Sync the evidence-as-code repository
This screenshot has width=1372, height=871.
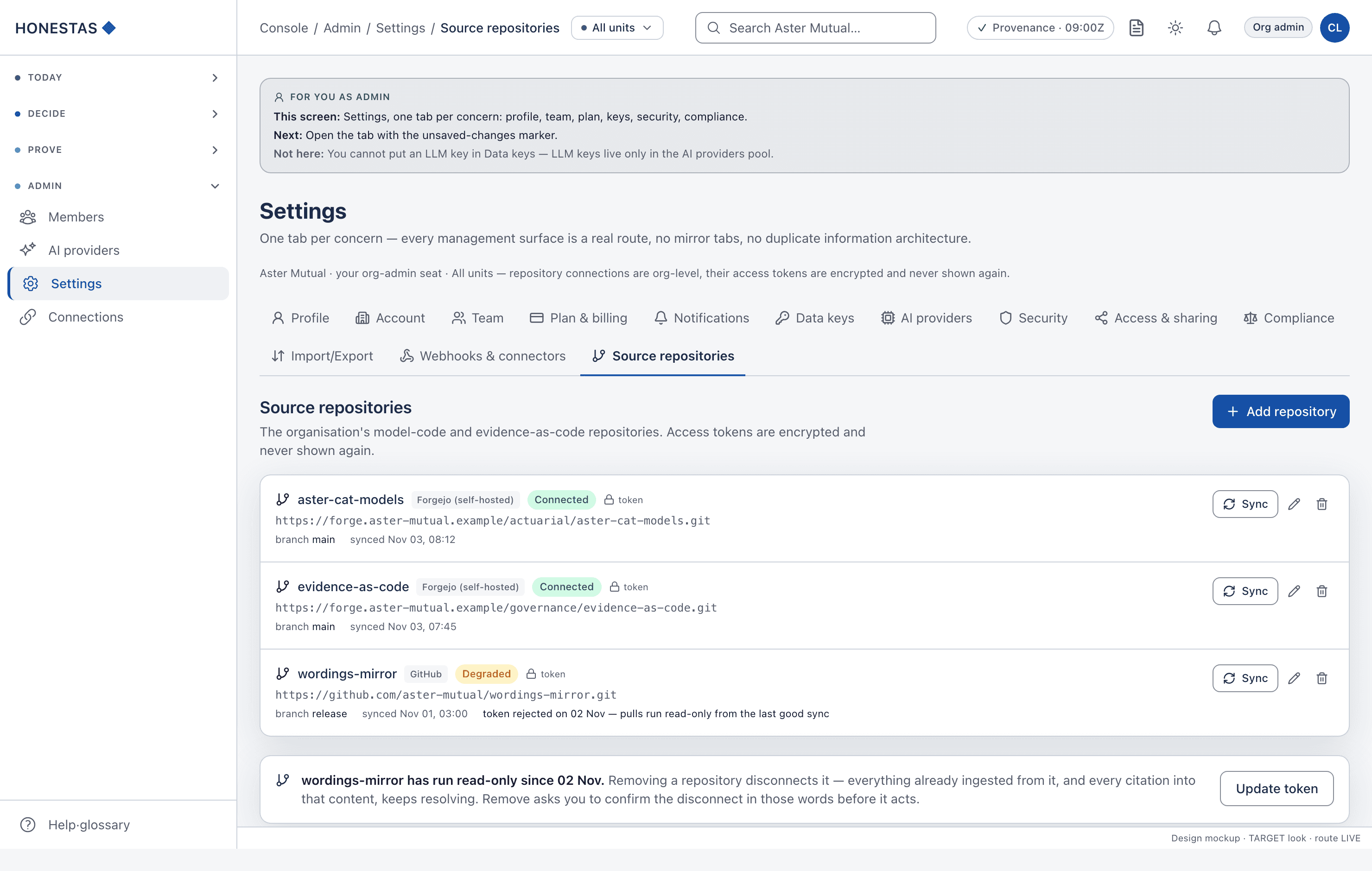(x=1245, y=591)
